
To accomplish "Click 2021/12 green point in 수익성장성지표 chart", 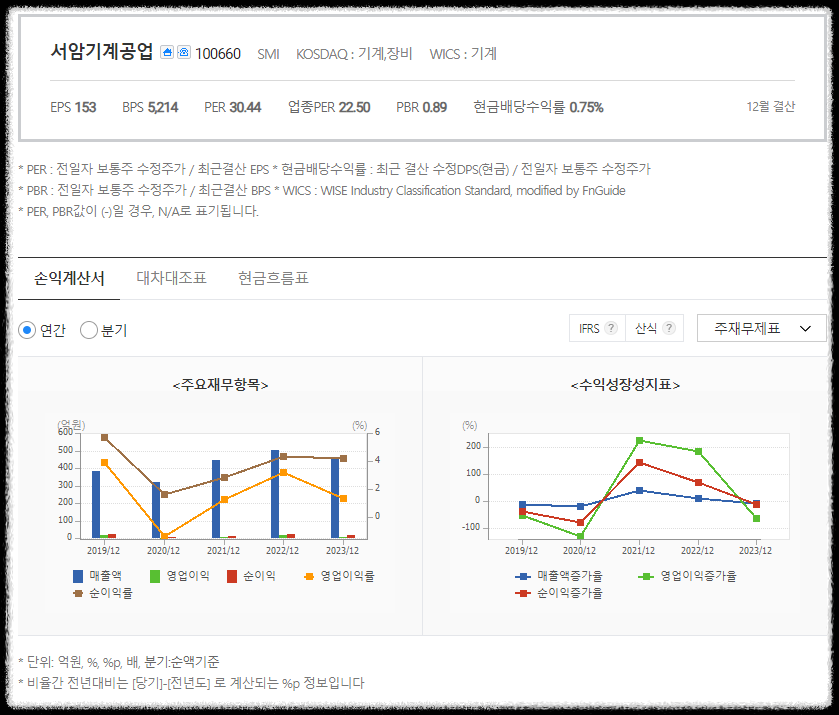I will click(x=639, y=440).
